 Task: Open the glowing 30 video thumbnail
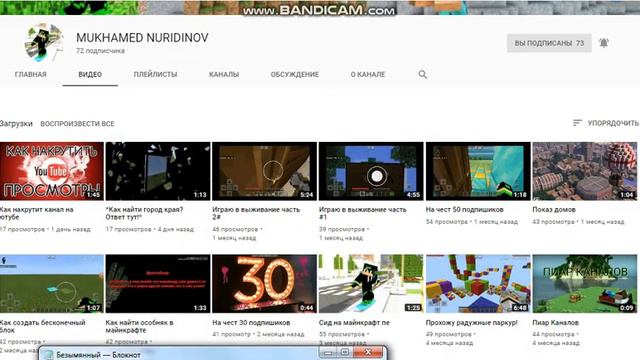[264, 284]
